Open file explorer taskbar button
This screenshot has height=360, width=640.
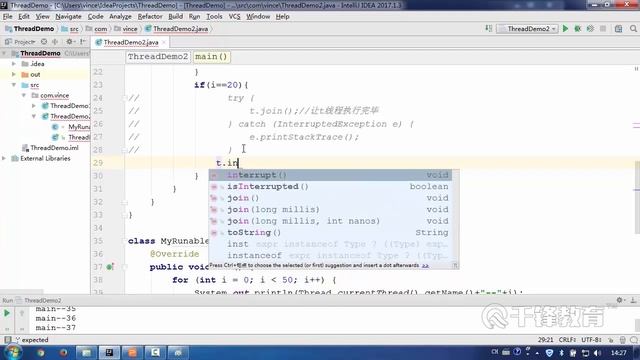tap(86, 353)
